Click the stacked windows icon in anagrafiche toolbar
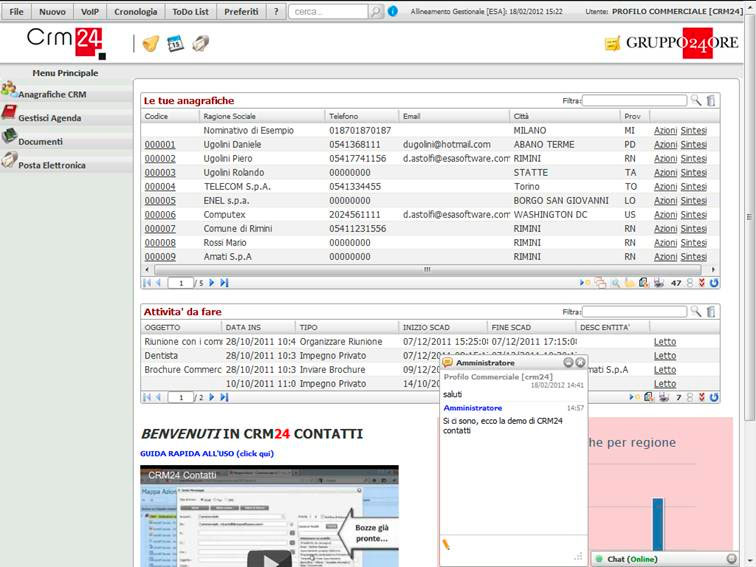 600,283
